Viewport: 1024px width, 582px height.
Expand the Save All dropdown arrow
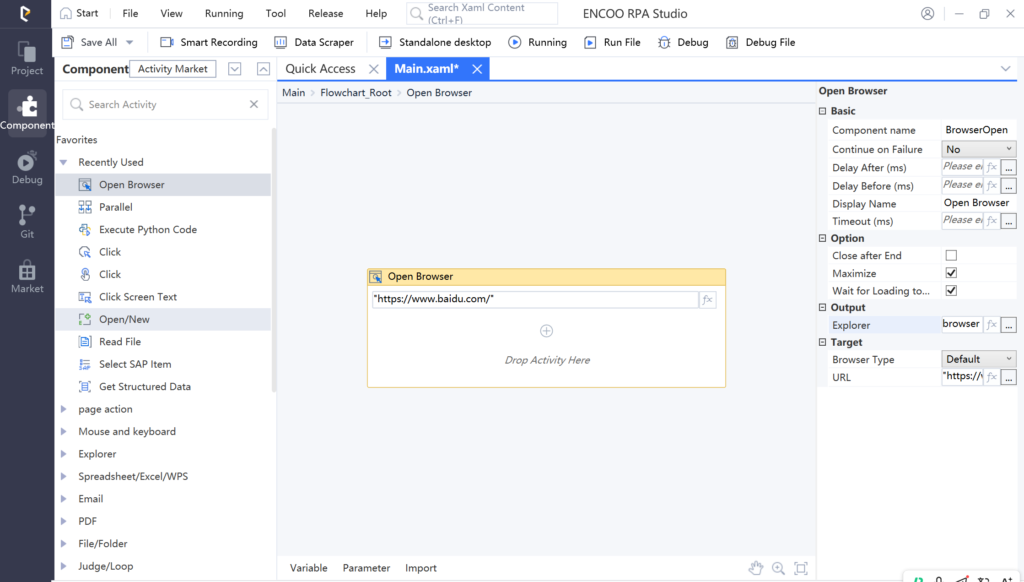coord(129,42)
